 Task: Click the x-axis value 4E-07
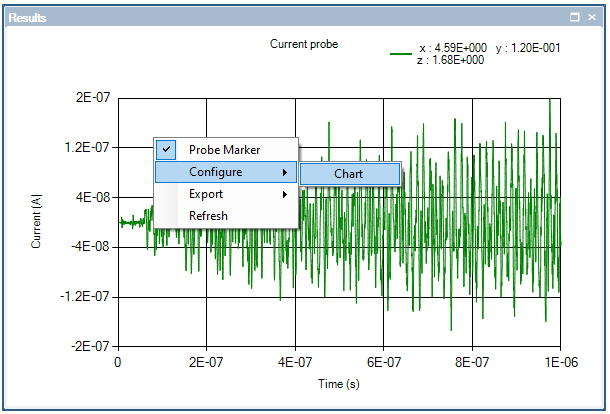click(x=295, y=362)
